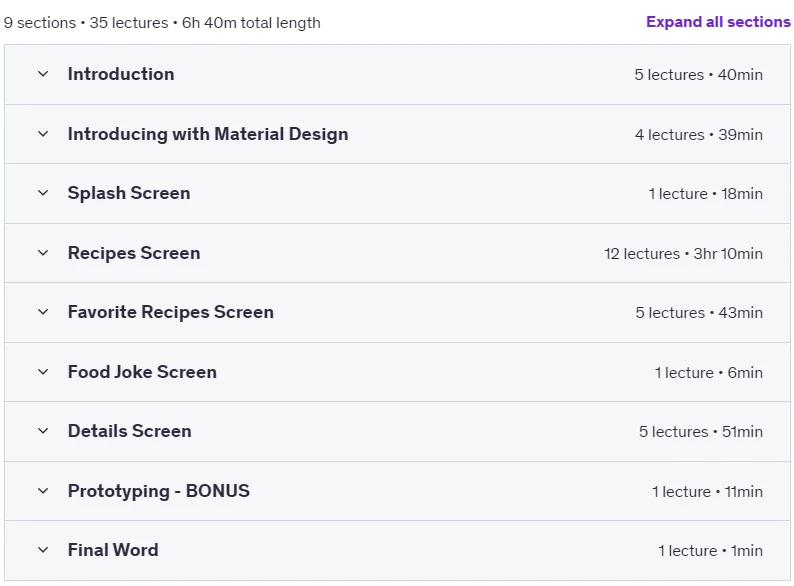Click the 12 lectures 3hr 10min label
Viewport: 794px width, 586px height.
click(x=683, y=253)
